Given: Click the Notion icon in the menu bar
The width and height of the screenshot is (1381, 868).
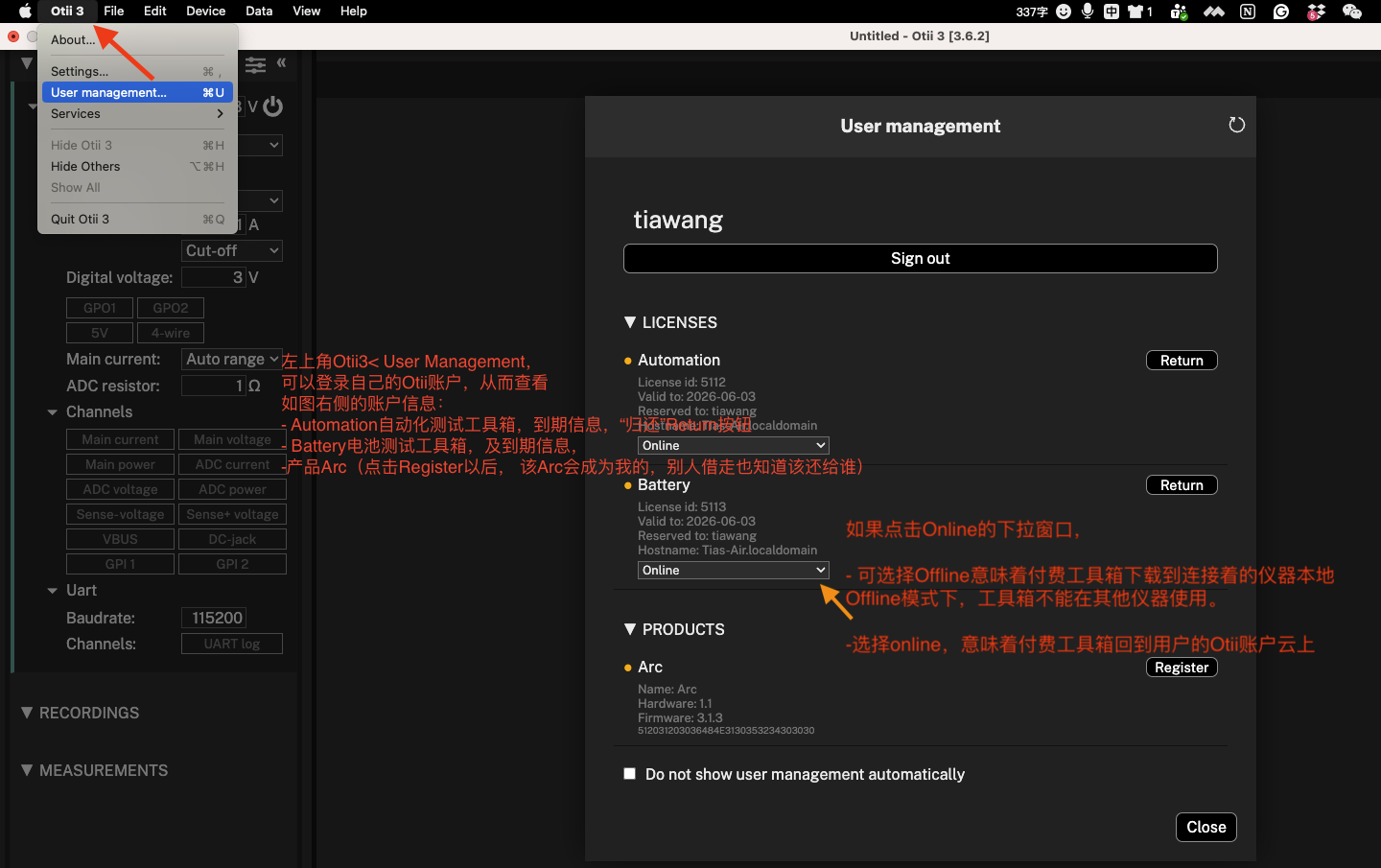Looking at the screenshot, I should (1248, 11).
